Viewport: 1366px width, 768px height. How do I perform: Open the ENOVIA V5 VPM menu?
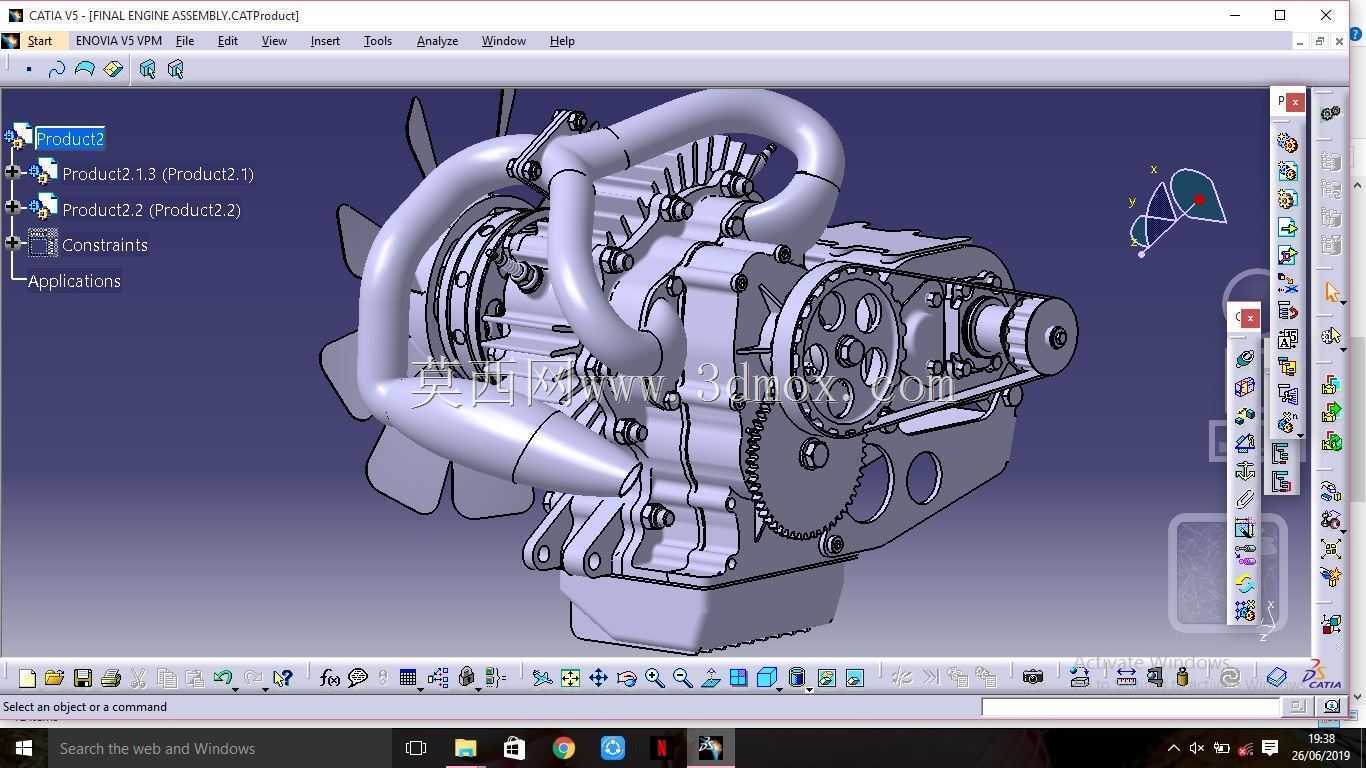118,41
